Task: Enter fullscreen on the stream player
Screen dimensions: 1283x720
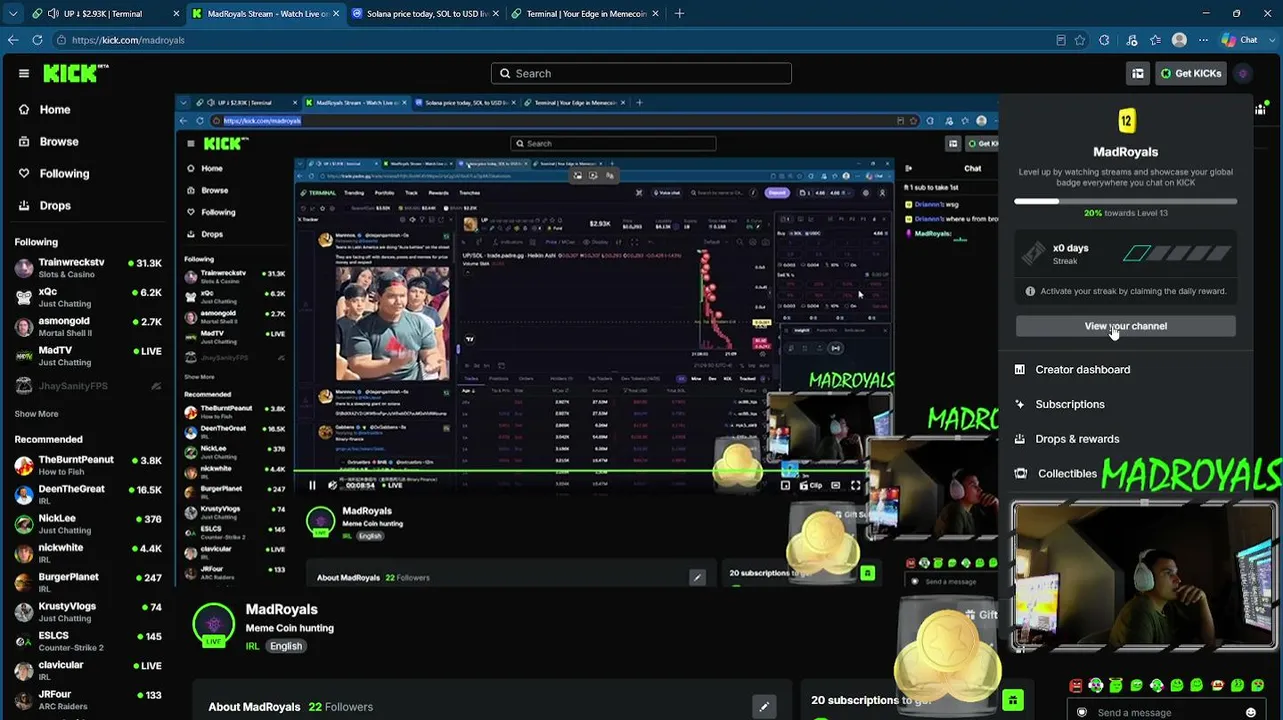Action: (856, 486)
